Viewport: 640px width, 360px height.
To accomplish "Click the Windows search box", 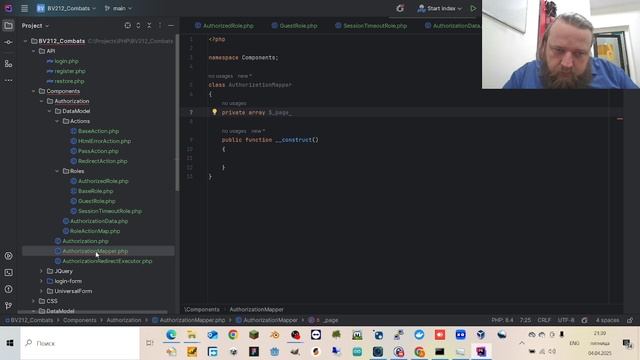I will pos(80,343).
